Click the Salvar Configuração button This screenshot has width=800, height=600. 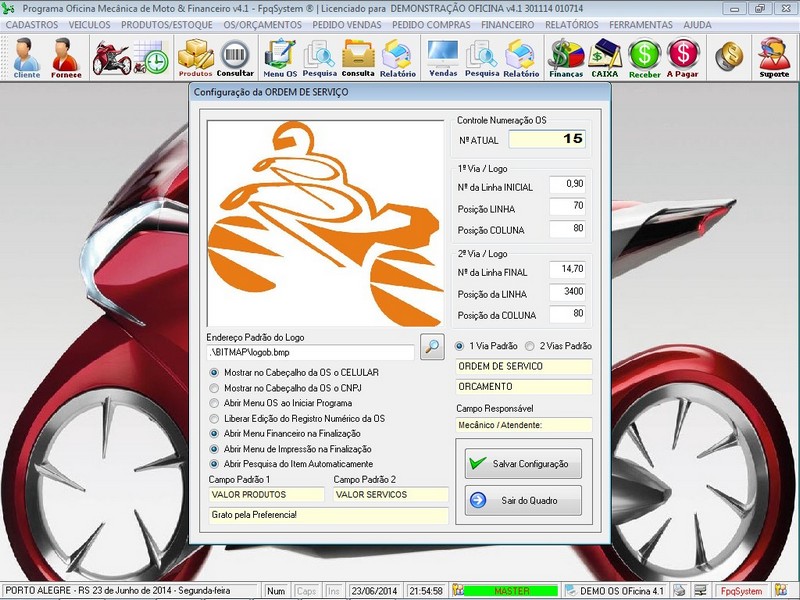[x=523, y=464]
